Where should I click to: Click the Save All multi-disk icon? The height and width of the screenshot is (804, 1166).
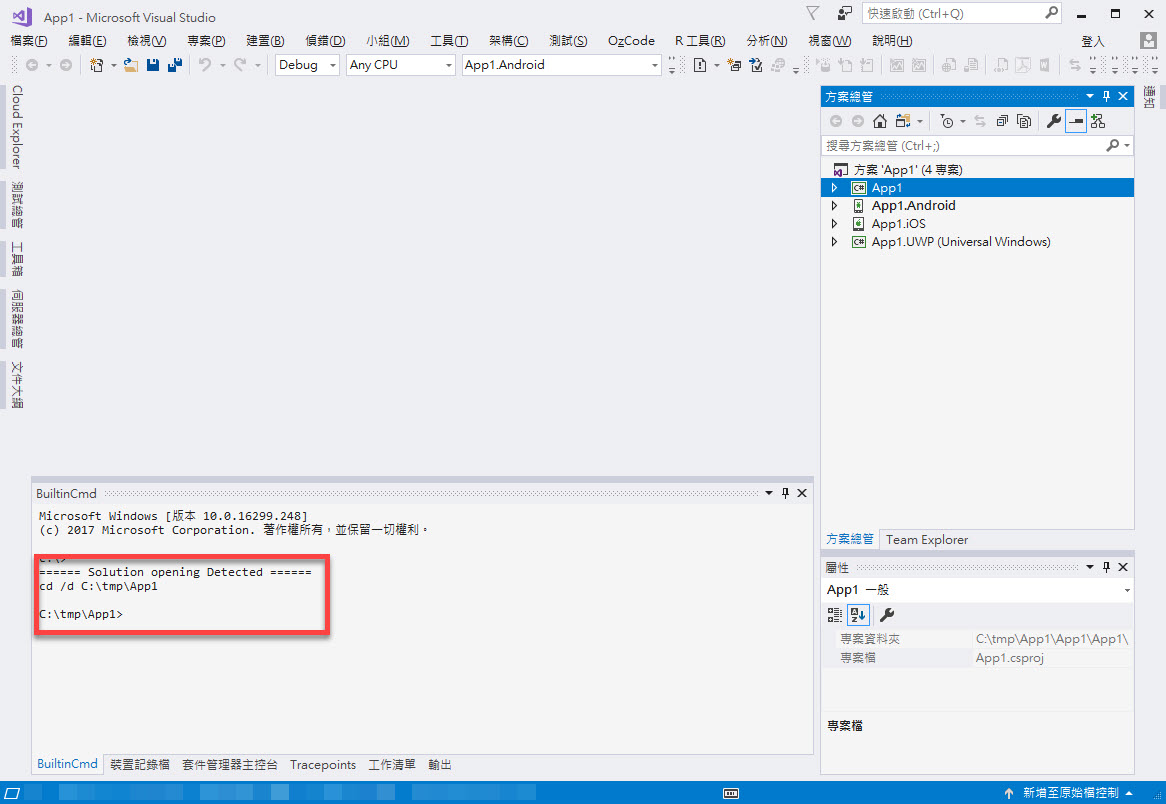pyautogui.click(x=175, y=65)
